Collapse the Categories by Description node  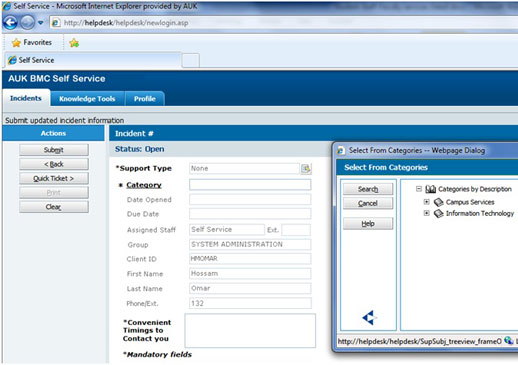click(x=419, y=189)
